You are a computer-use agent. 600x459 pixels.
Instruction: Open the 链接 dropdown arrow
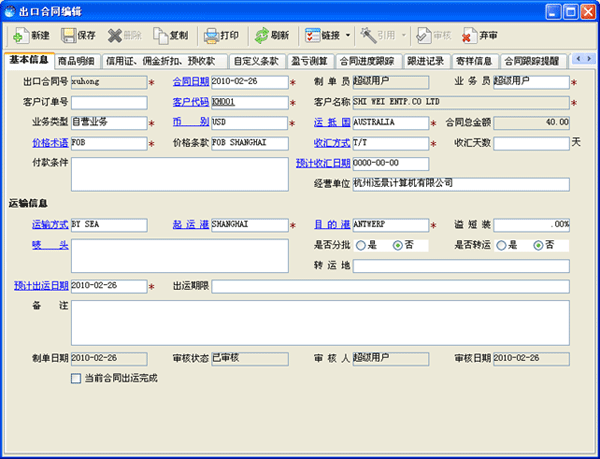[x=348, y=36]
